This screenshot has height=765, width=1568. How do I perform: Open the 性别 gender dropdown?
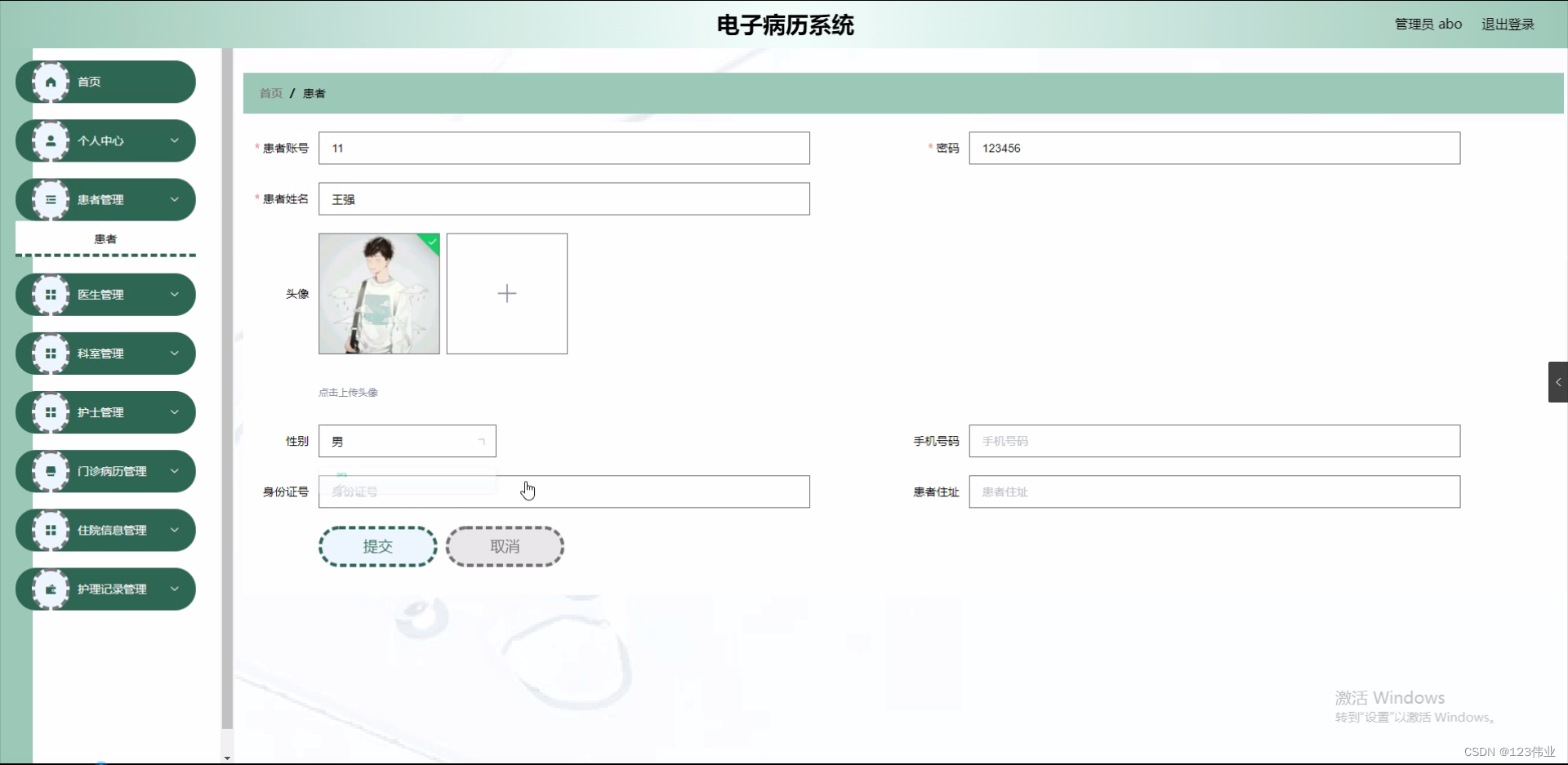pos(408,441)
